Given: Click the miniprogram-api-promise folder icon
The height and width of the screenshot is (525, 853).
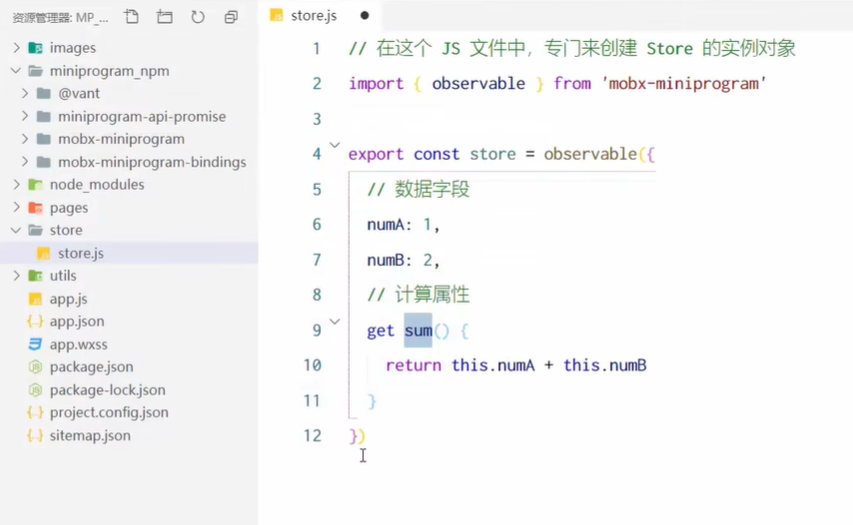Looking at the screenshot, I should (44, 116).
